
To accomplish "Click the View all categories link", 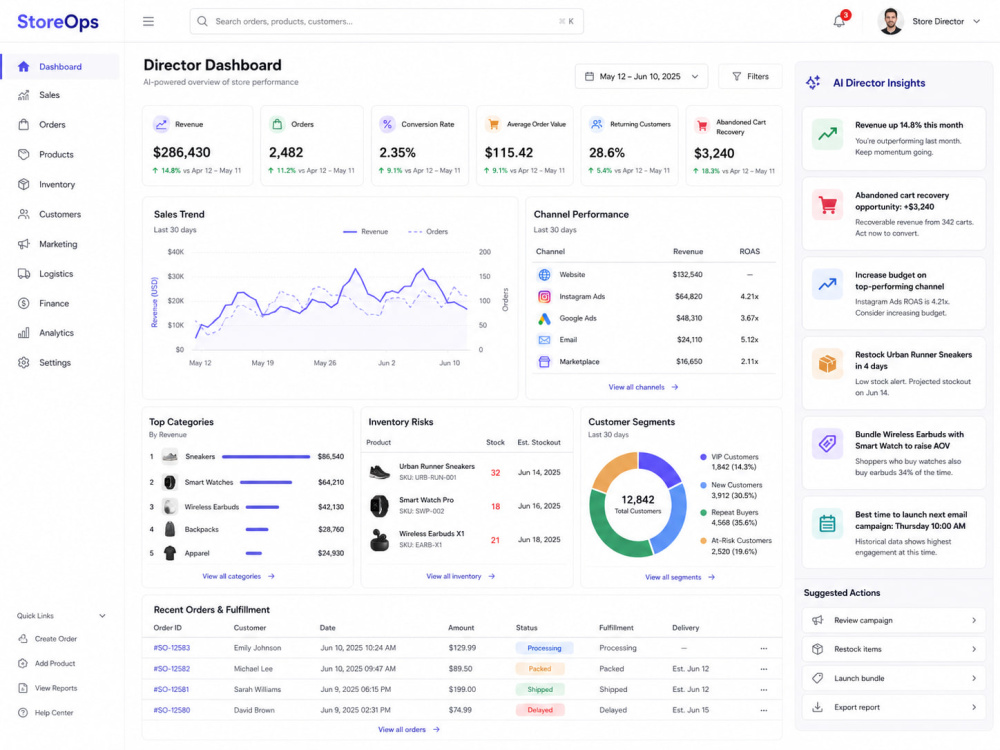I will tap(239, 576).
